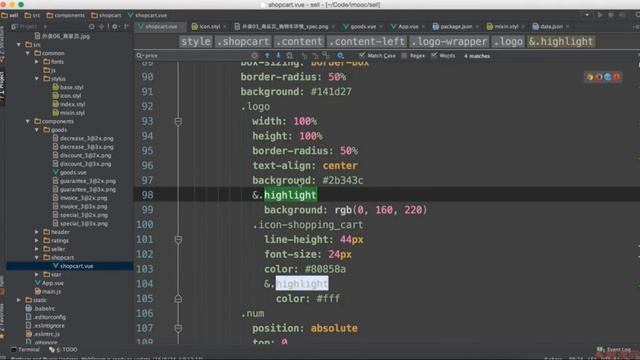Image resolution: width=640 pixels, height=360 pixels.
Task: Go to previous search occurrence arrow
Action: coord(267,56)
